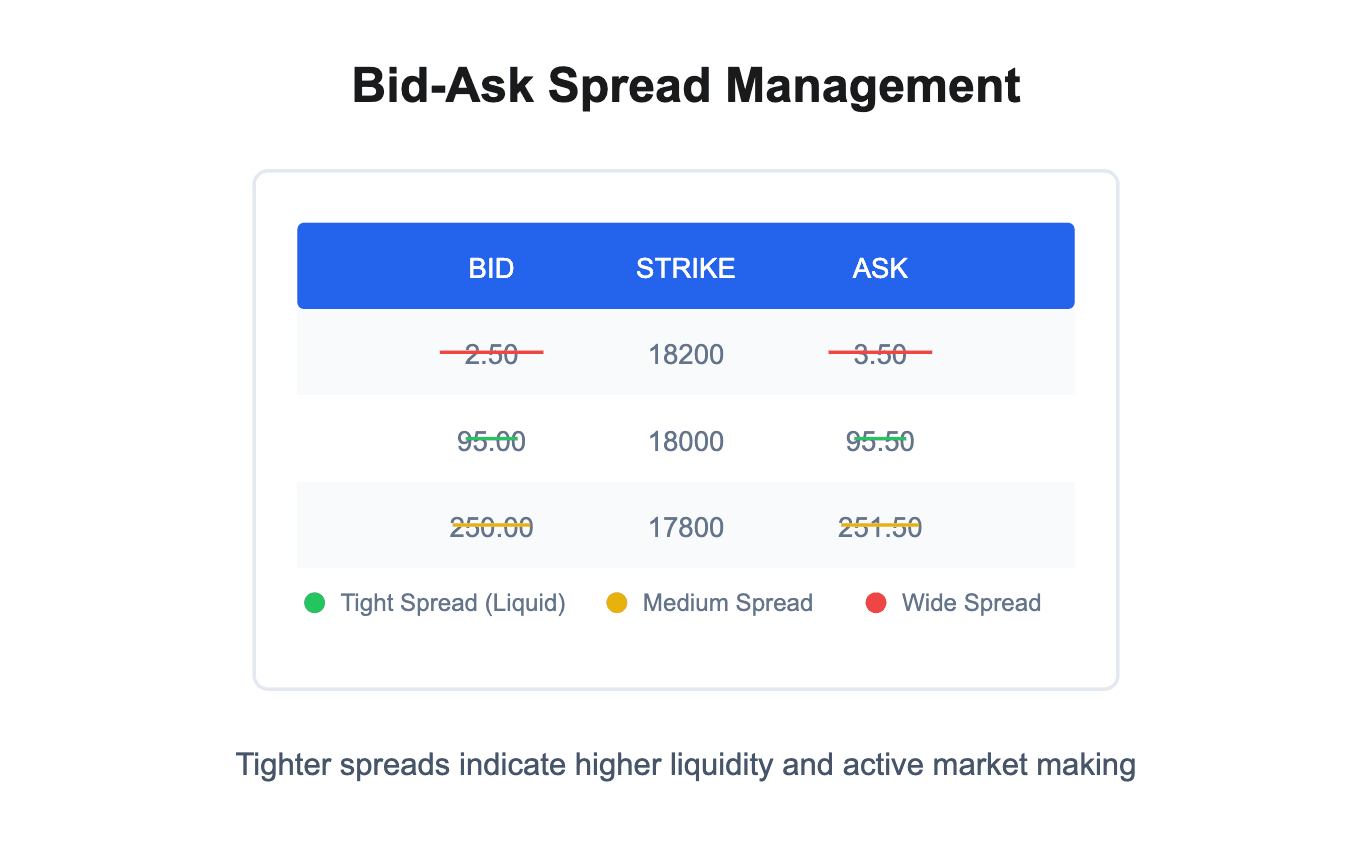Click the Tight Spread (Liquid) legend label
1372x860 pixels.
tap(453, 603)
